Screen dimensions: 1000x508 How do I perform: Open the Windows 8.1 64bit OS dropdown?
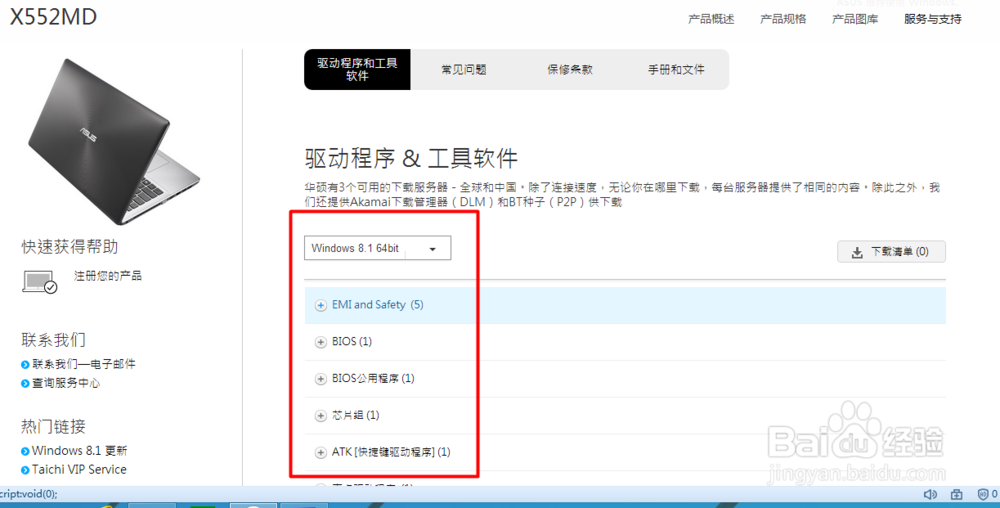pos(378,249)
